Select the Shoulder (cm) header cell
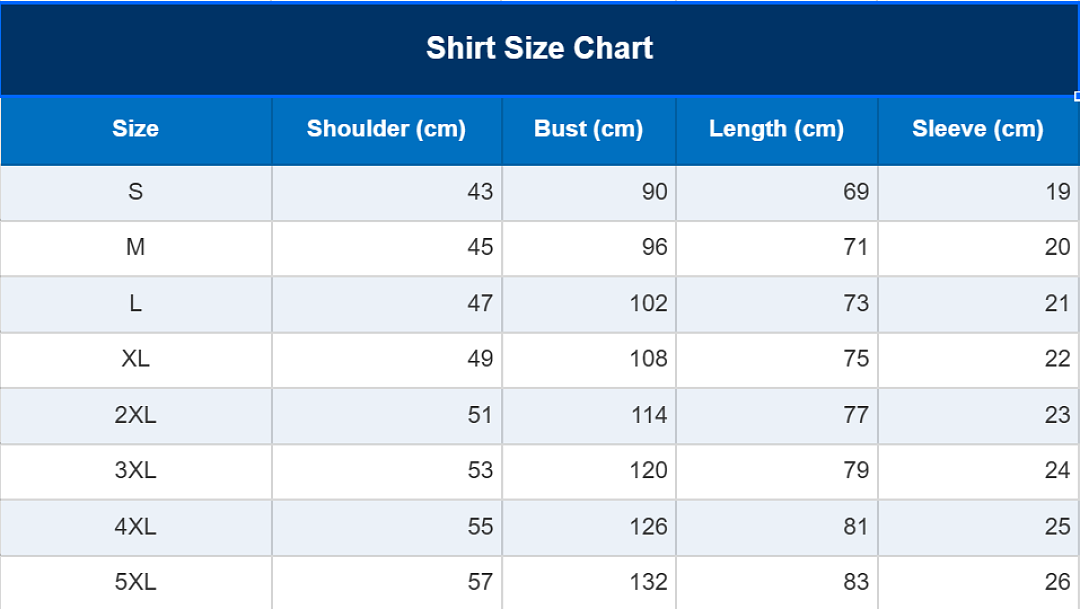The image size is (1080, 609). 386,130
